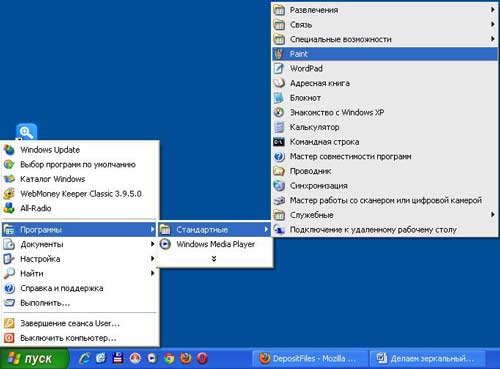Click the Настройка icon

9,259
